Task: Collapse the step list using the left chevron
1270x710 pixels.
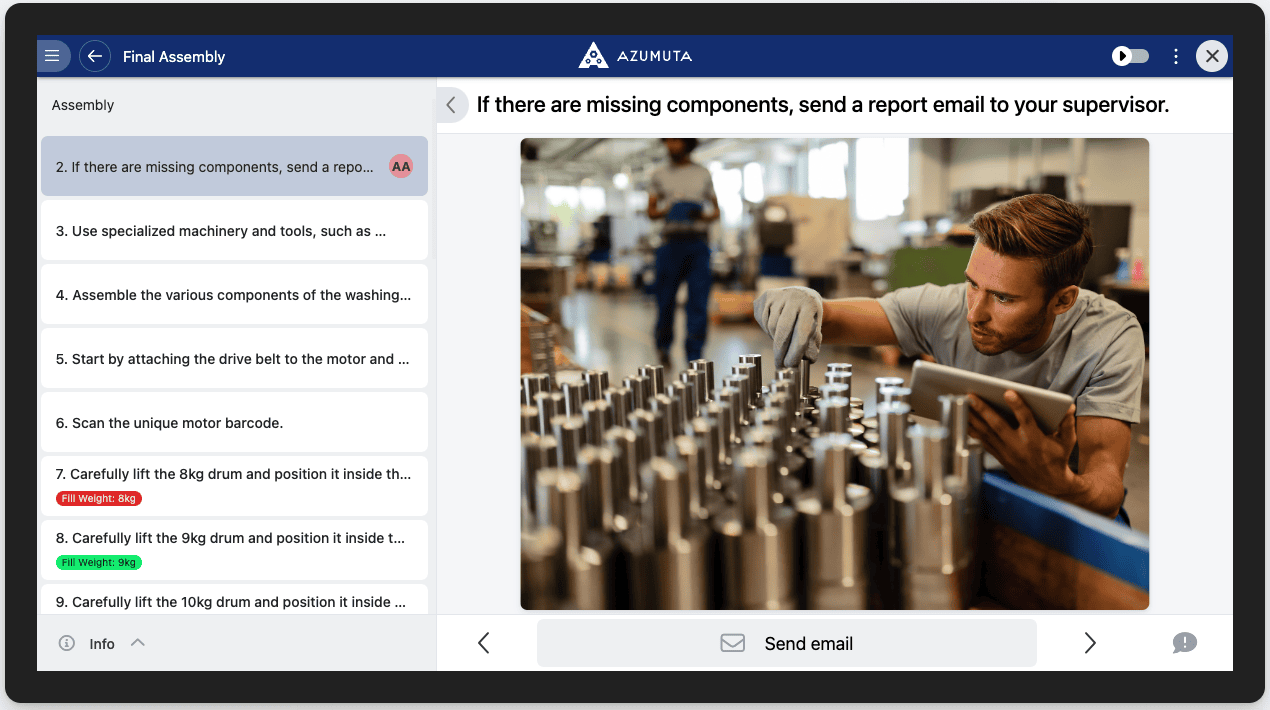Action: coord(451,104)
